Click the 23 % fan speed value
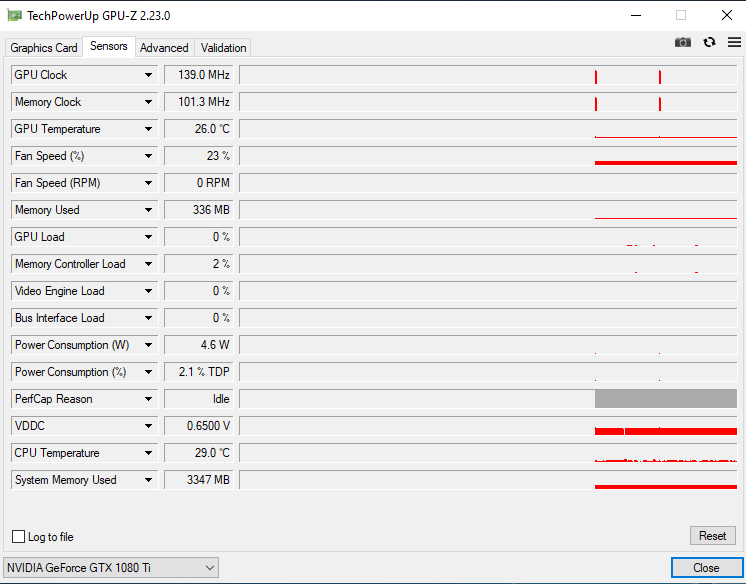Viewport: 746px width, 584px height. 199,156
